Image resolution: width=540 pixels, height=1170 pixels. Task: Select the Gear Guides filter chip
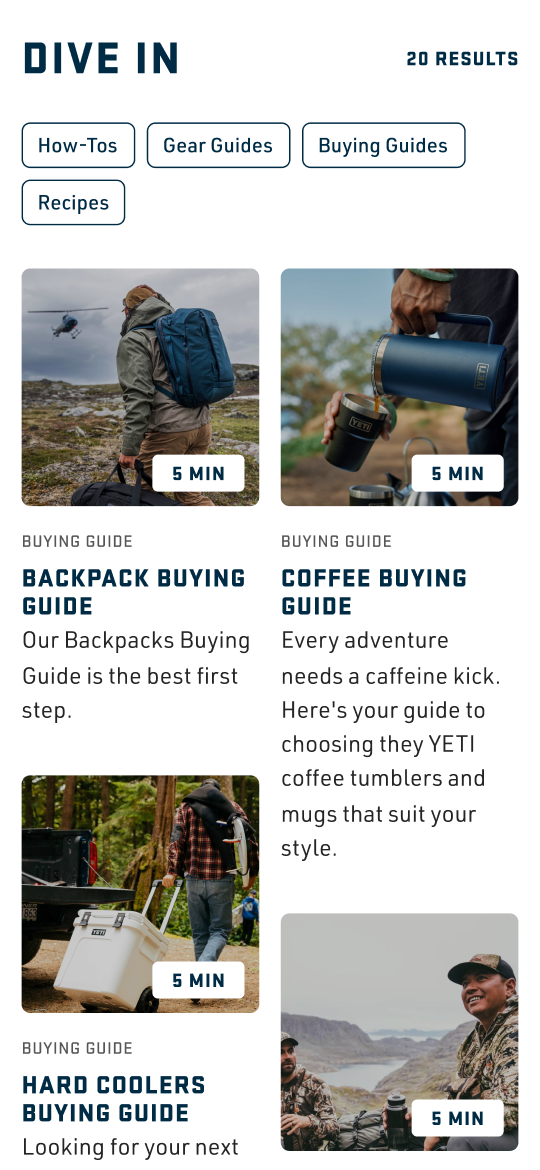click(218, 145)
